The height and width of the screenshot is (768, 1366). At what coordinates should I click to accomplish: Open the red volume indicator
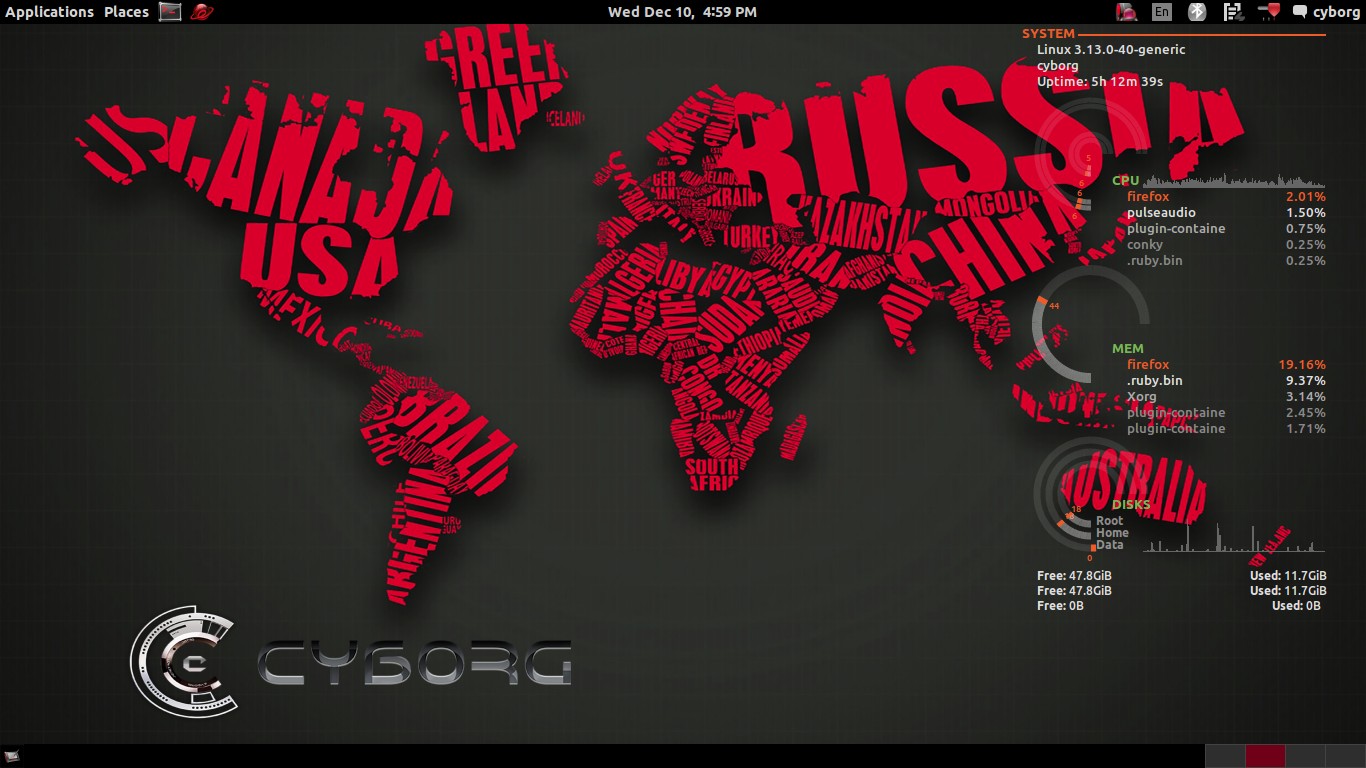click(1269, 12)
